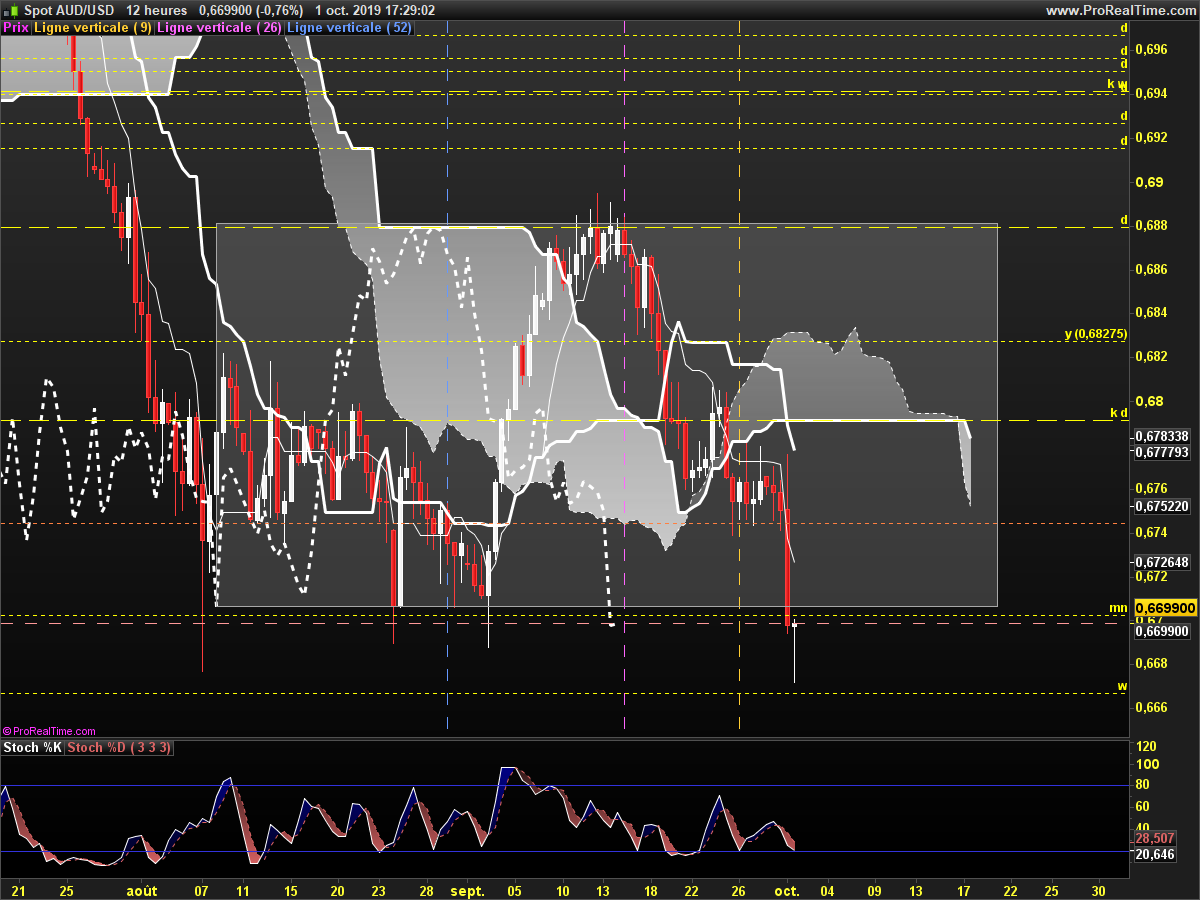Click the ©ProRealTime.com copyright link

tap(49, 731)
